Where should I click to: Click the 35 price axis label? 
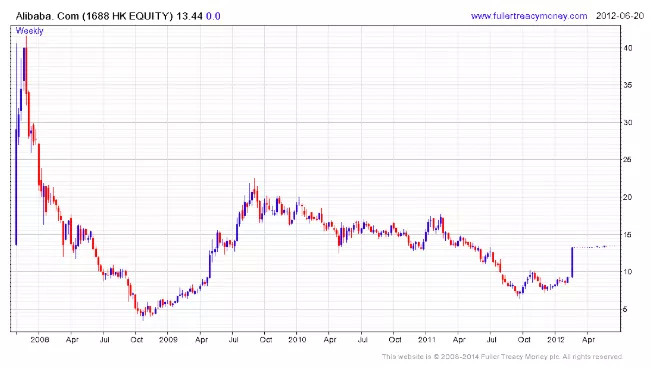628,85
